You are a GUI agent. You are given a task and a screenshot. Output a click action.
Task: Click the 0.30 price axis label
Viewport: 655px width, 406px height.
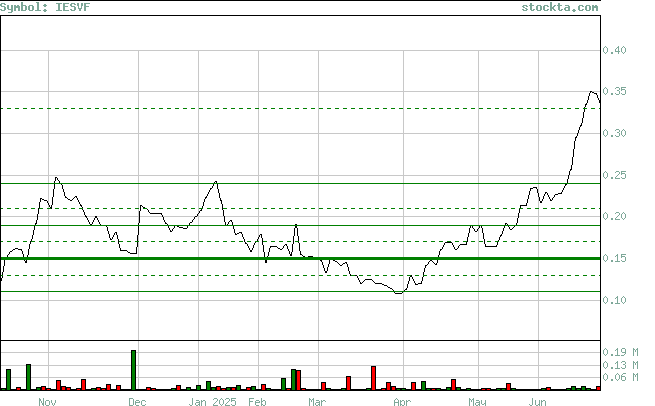614,133
